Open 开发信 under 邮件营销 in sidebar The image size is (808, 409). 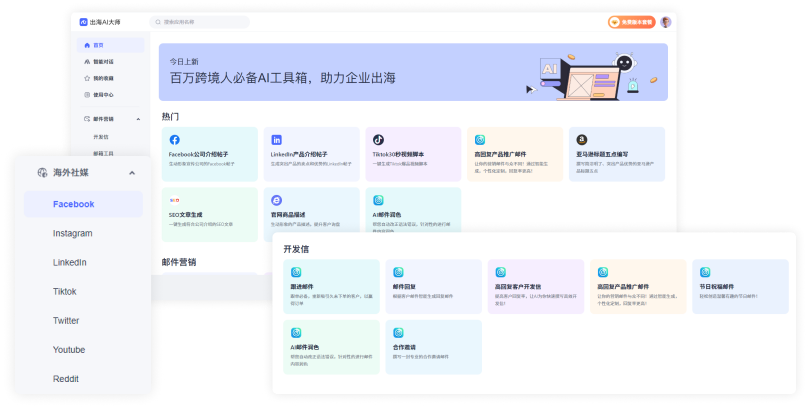tap(100, 137)
